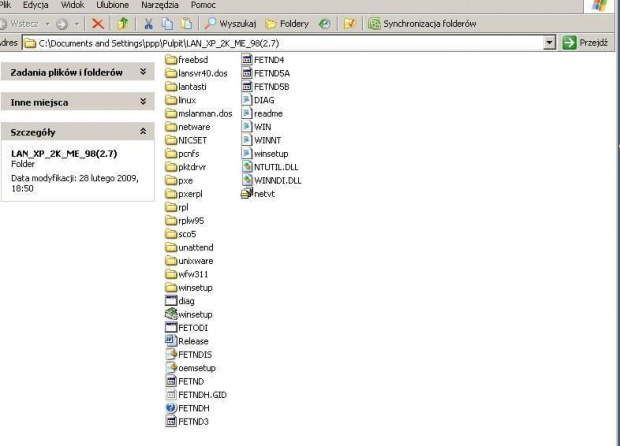Select the netvt catalog file

(258, 194)
